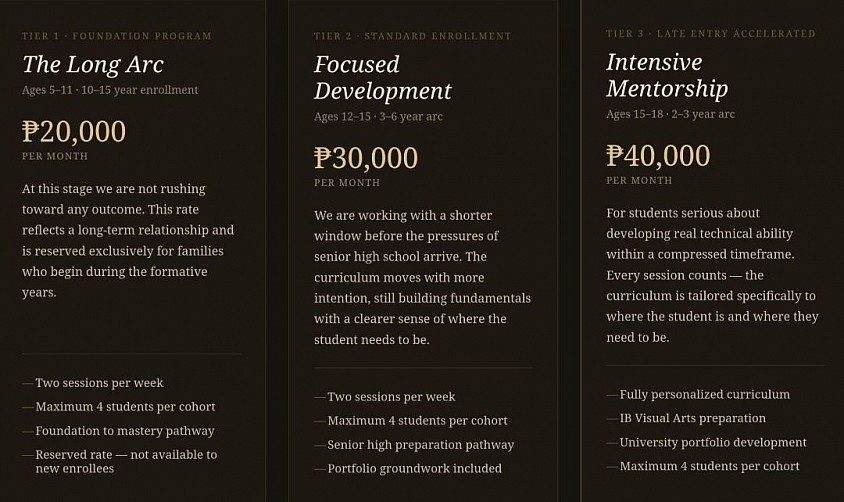Select the ₱40,000 price figure
This screenshot has width=844, height=502.
658,155
